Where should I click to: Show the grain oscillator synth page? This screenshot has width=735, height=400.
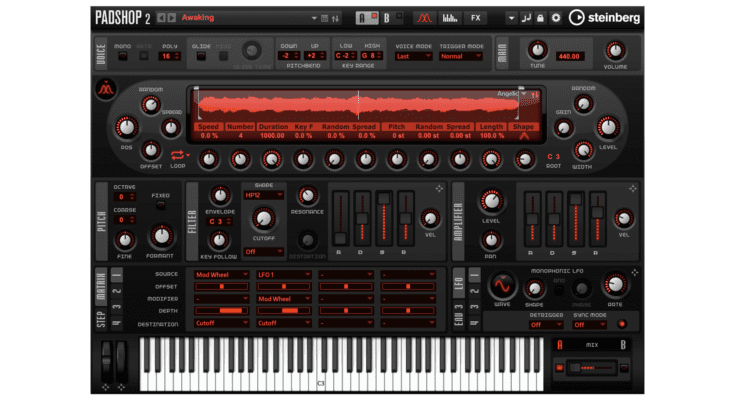pyautogui.click(x=424, y=18)
